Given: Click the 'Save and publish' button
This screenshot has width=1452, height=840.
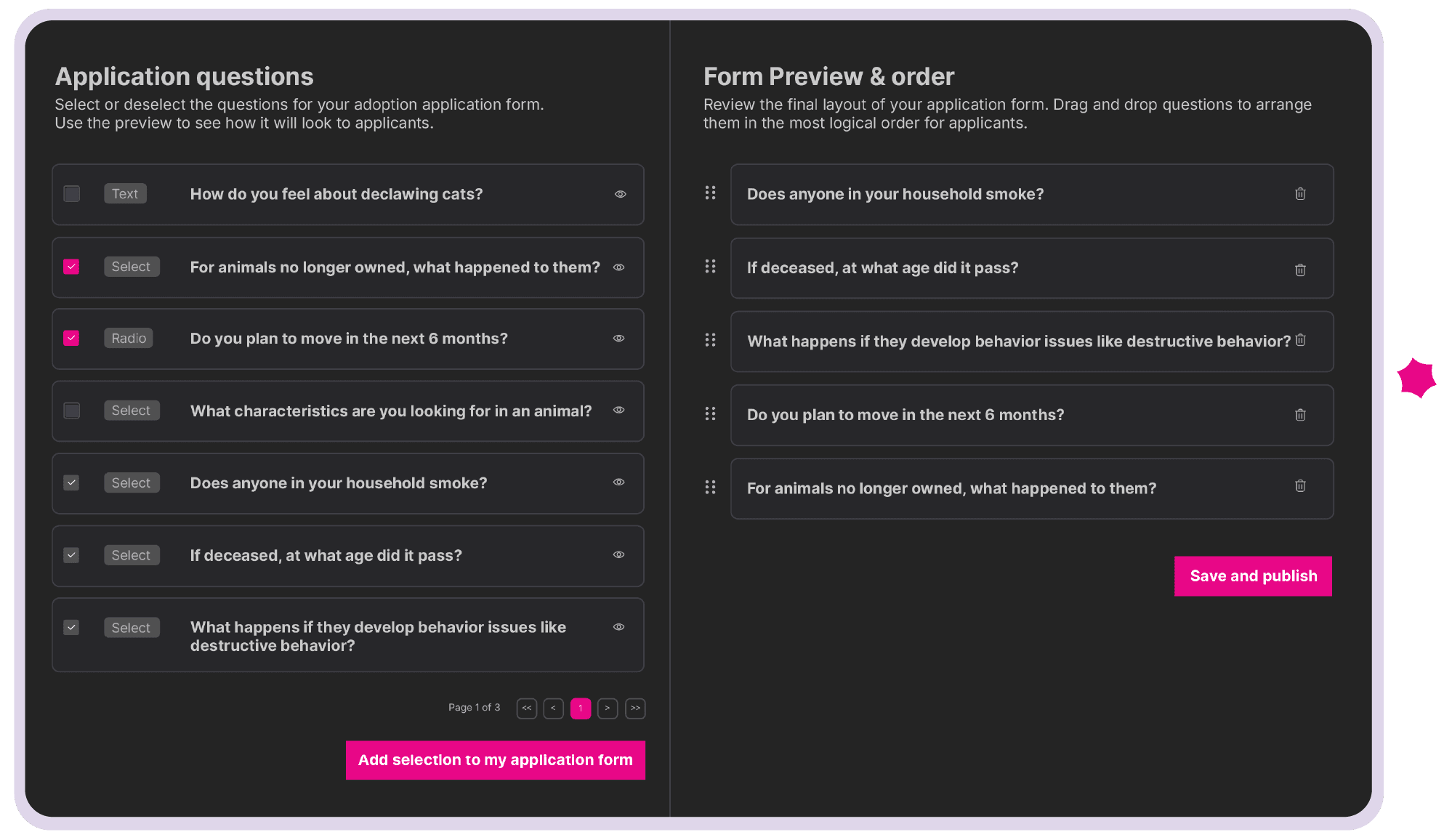Looking at the screenshot, I should (x=1253, y=576).
